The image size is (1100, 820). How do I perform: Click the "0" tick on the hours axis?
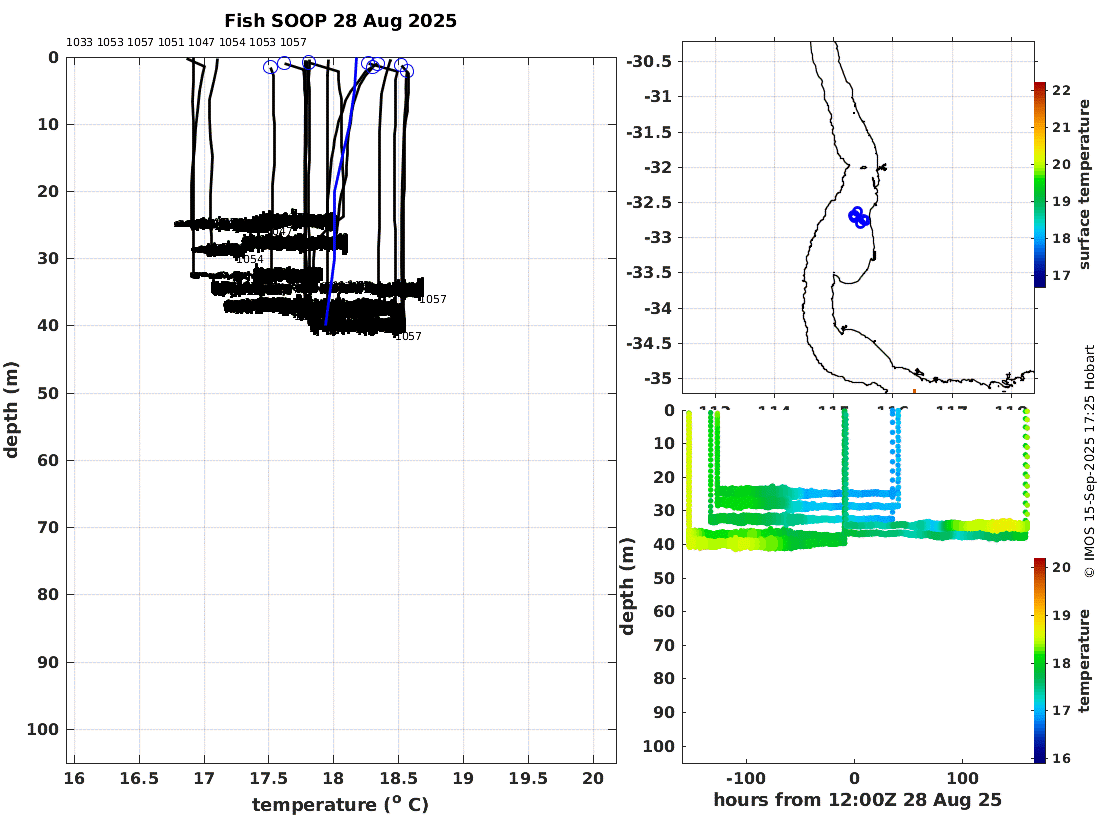pos(854,778)
